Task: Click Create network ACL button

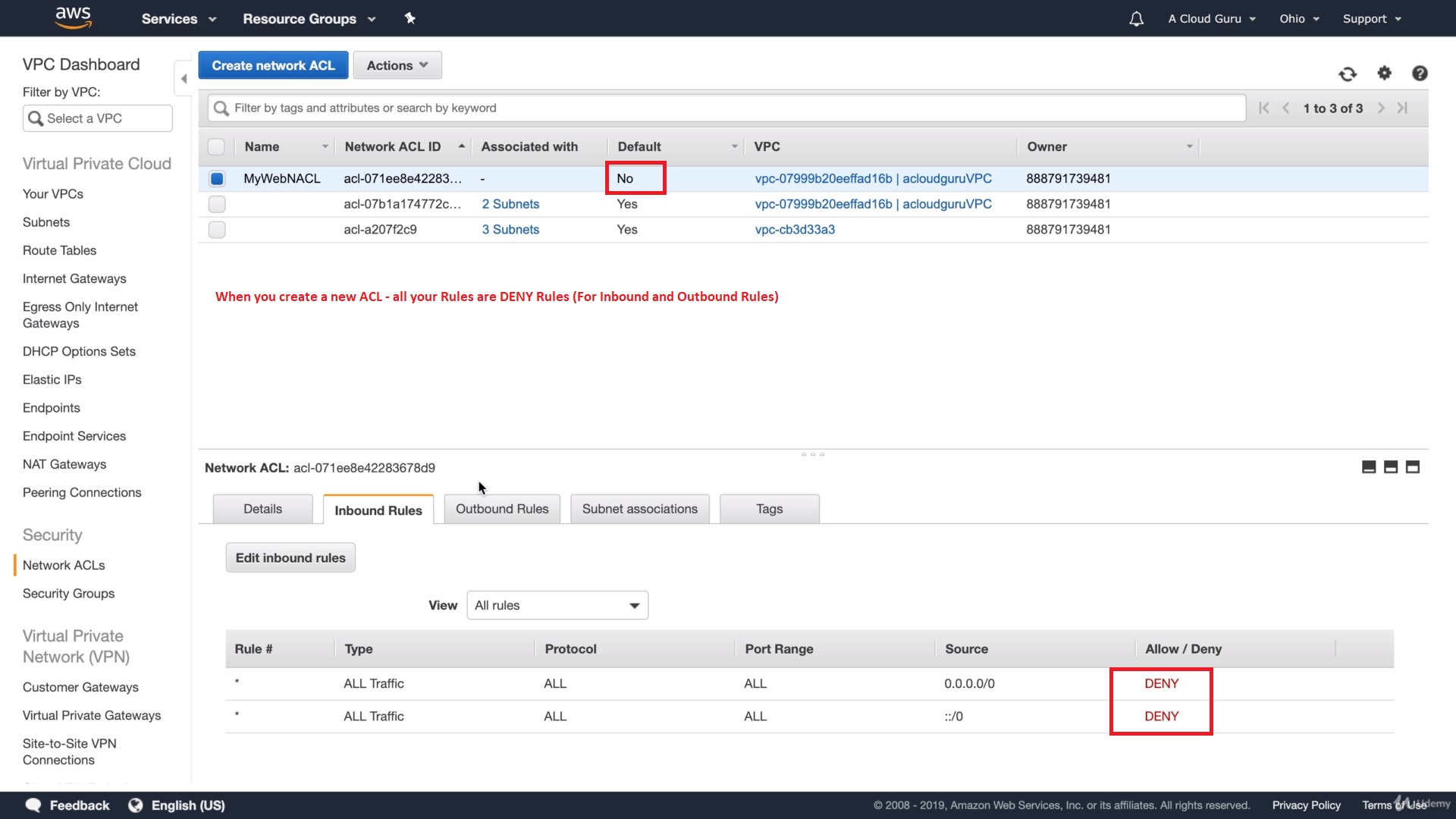Action: [x=273, y=65]
